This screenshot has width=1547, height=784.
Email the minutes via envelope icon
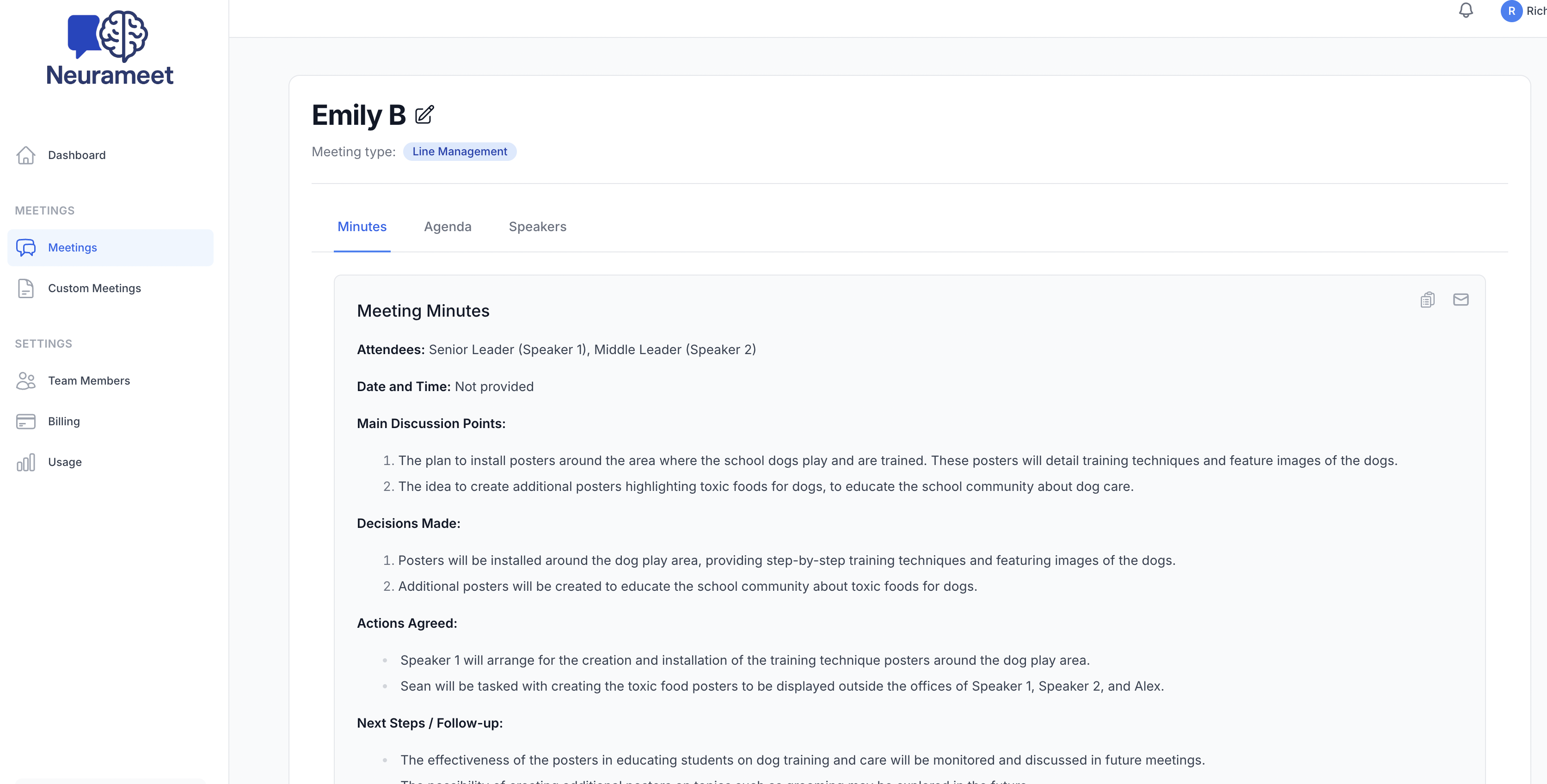point(1461,300)
